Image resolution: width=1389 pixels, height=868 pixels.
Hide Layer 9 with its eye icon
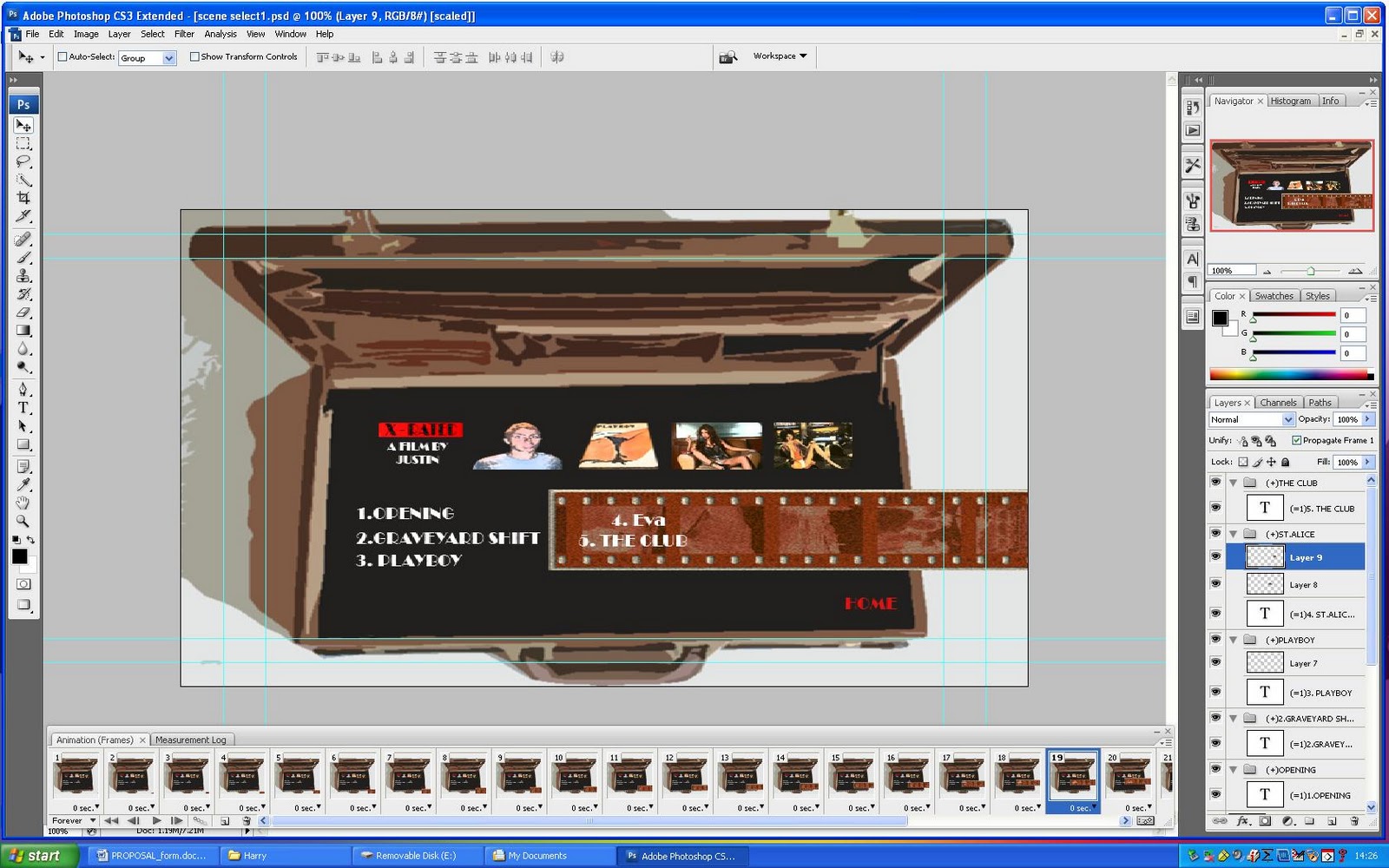(1215, 556)
